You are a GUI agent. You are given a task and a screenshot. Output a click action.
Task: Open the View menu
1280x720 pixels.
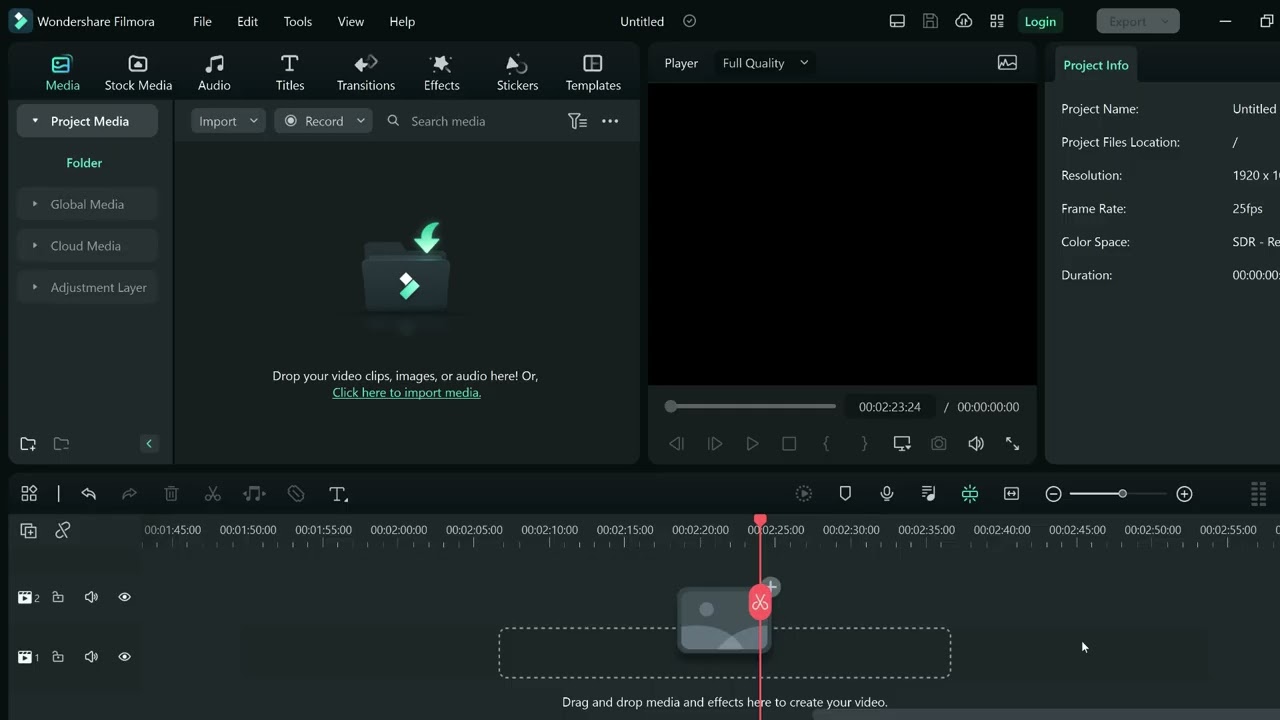351,21
